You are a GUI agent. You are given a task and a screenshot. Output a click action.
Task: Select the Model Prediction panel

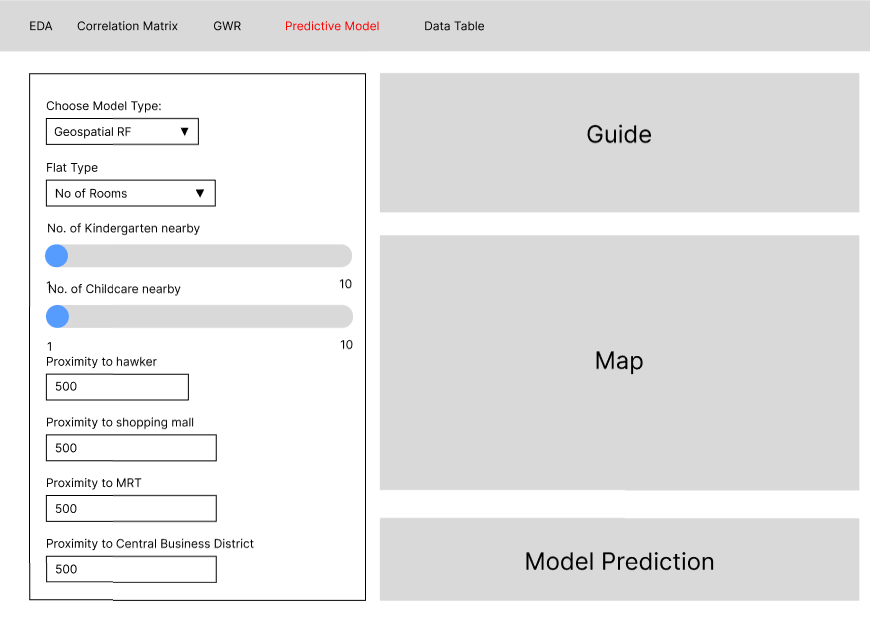click(x=619, y=560)
